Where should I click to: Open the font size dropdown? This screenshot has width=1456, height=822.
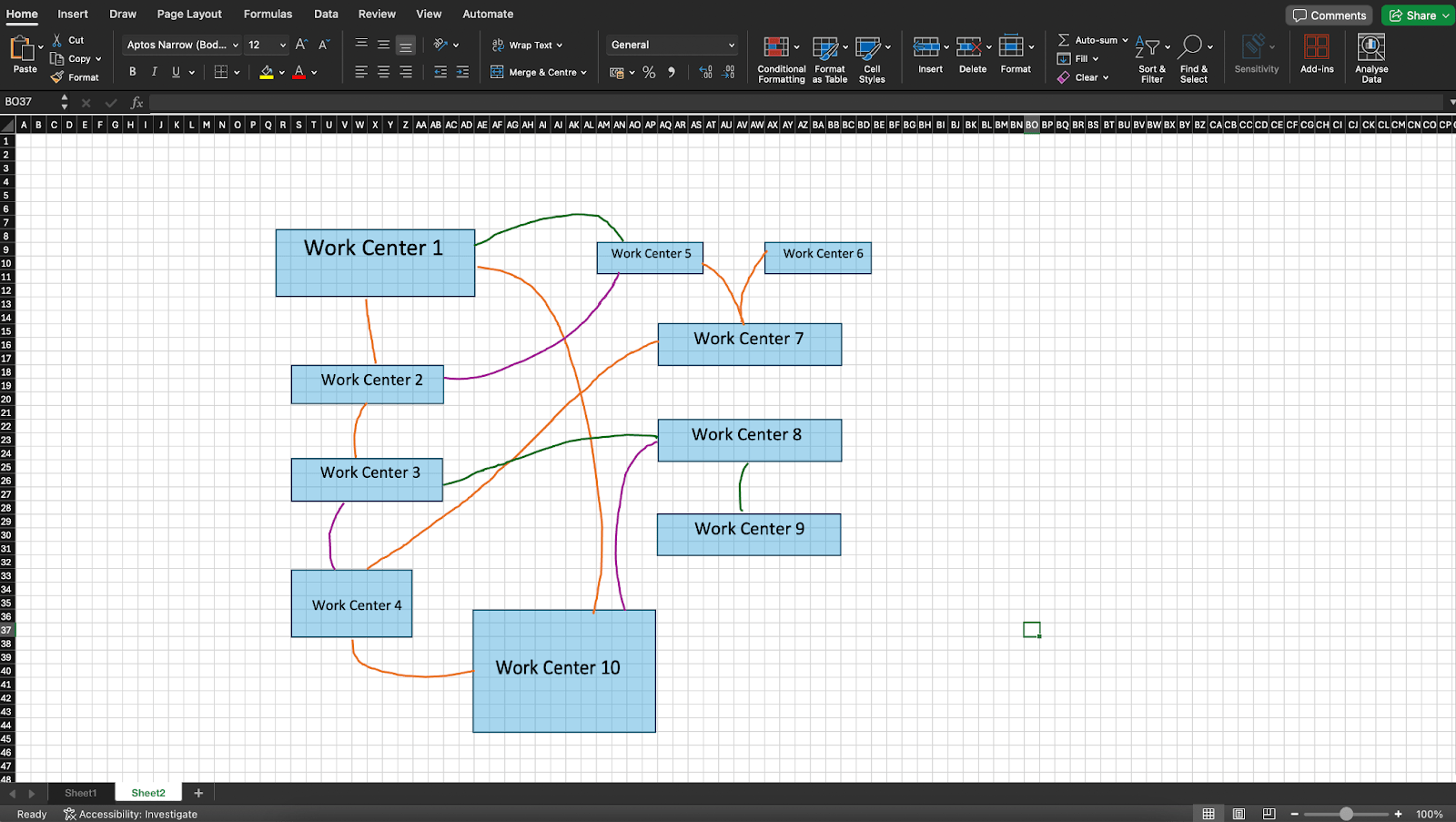click(282, 45)
